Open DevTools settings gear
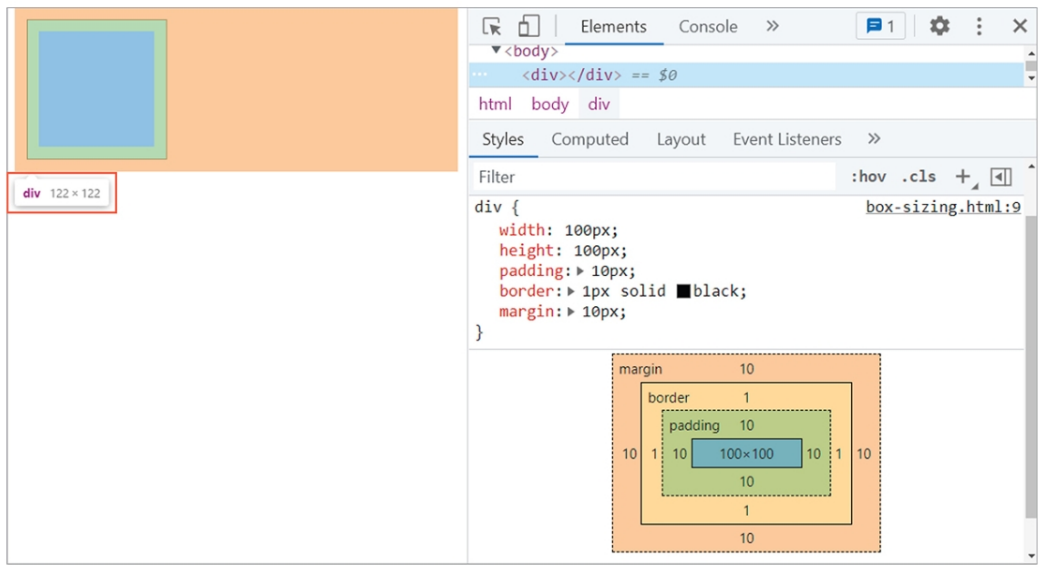 coord(939,26)
